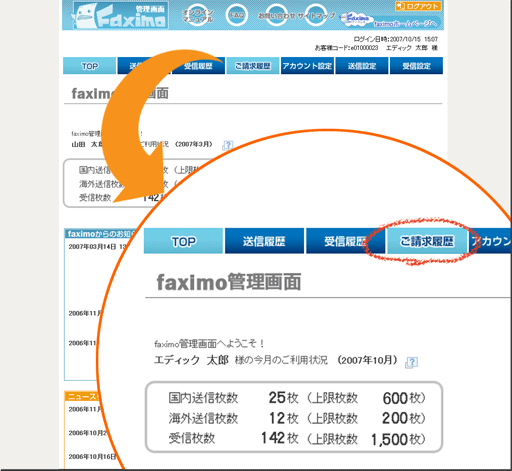Select the 送信設定 tab

[x=362, y=66]
